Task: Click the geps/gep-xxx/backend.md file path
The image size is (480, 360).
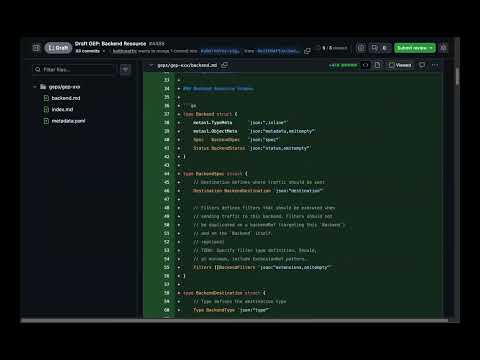Action: click(x=187, y=65)
